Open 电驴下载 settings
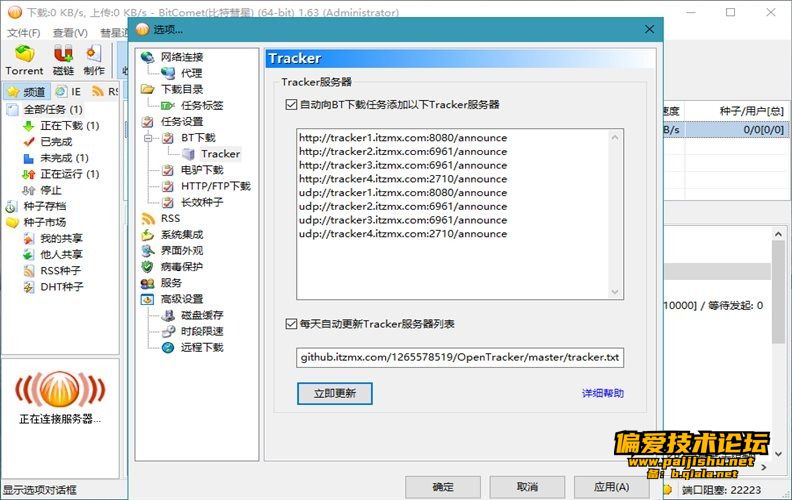 (202, 170)
